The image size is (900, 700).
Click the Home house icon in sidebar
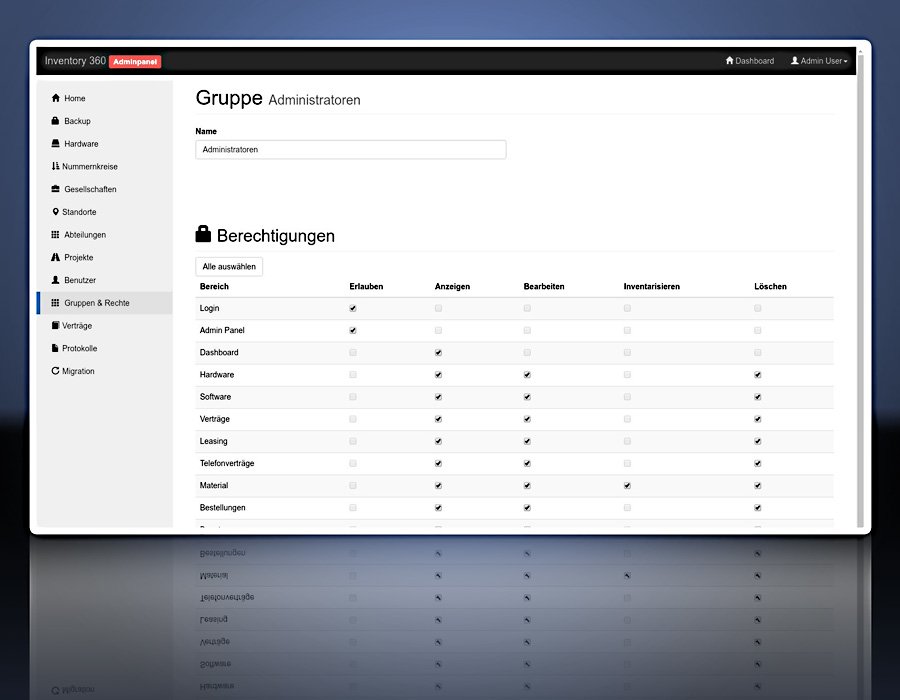tap(56, 98)
